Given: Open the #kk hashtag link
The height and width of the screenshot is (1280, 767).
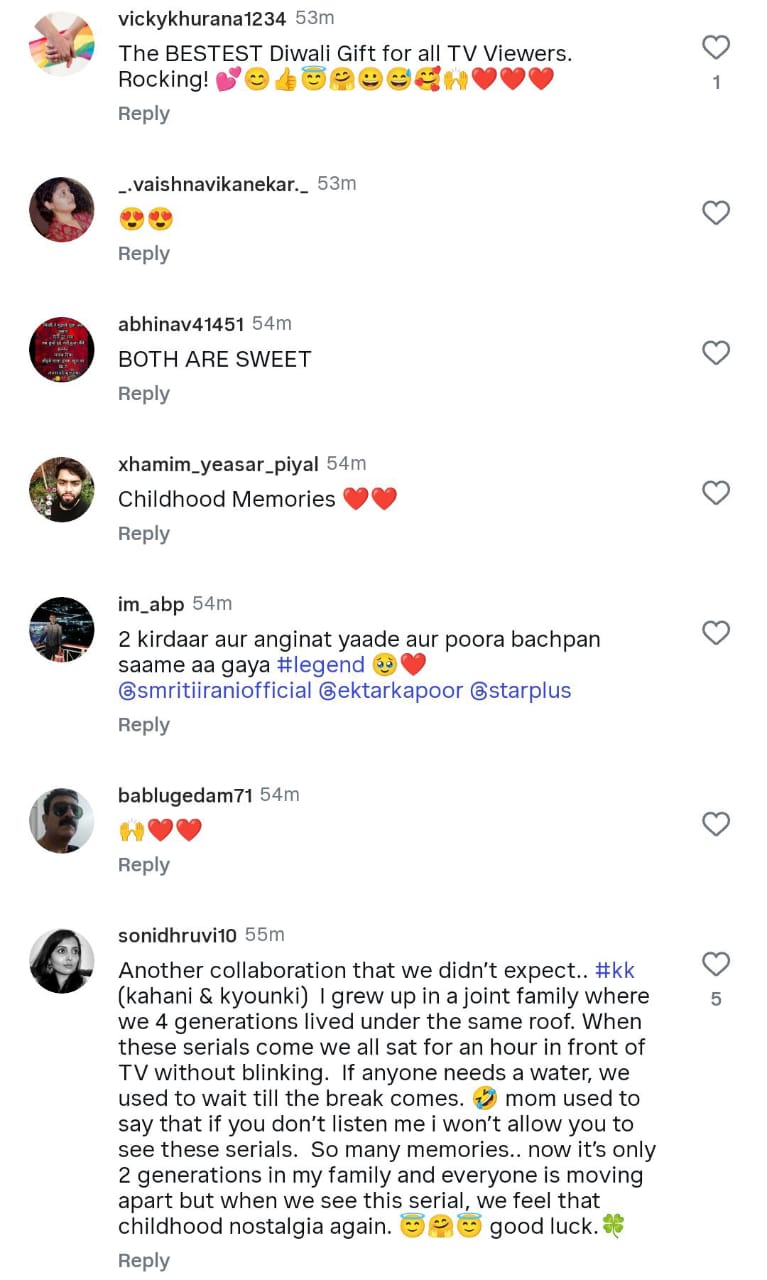Looking at the screenshot, I should (614, 970).
